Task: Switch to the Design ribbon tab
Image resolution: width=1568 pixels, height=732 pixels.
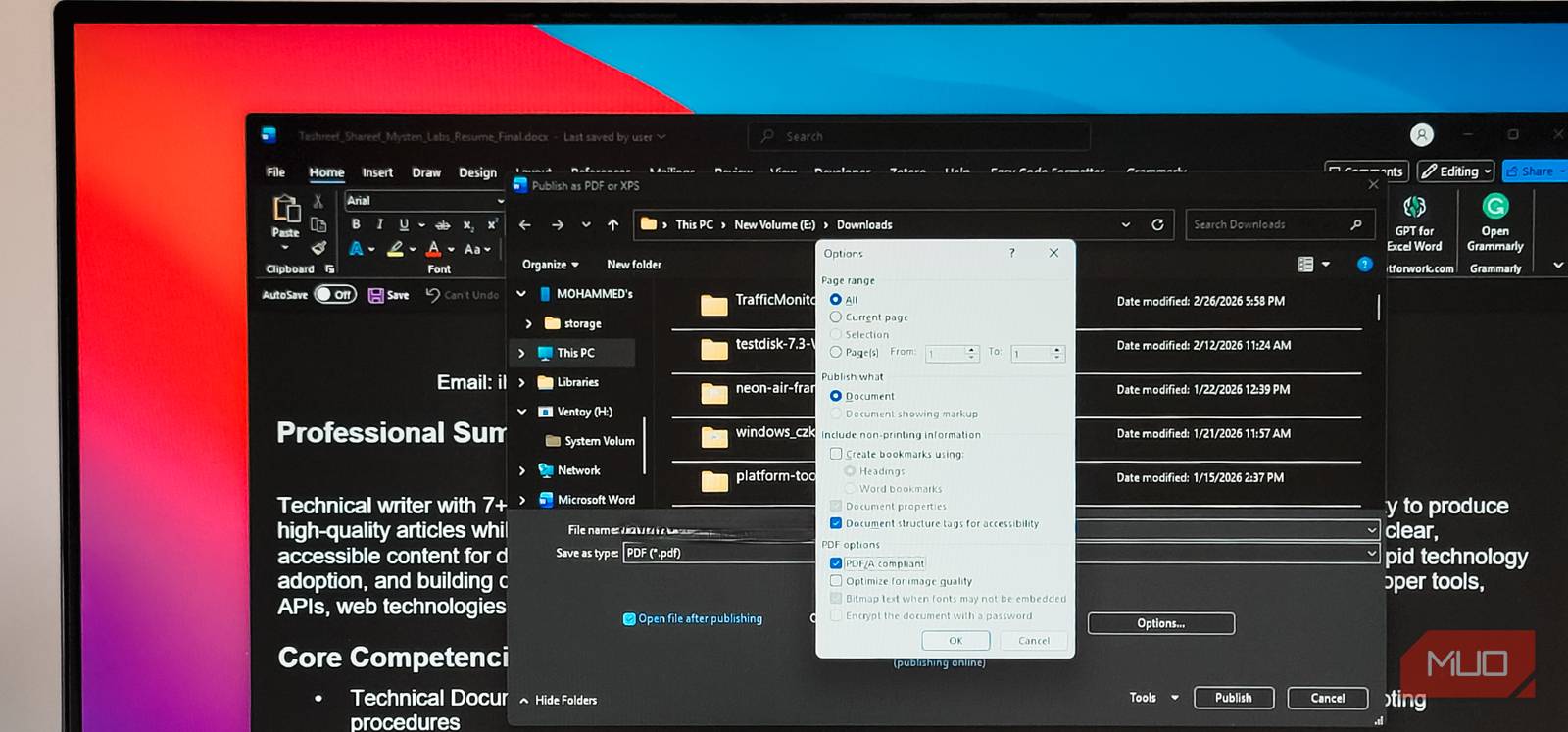Action: (477, 172)
